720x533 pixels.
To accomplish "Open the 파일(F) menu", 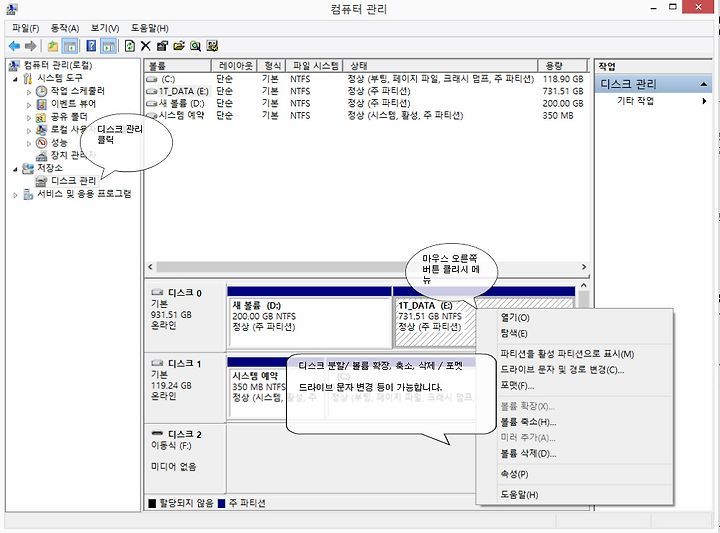I will coord(25,28).
